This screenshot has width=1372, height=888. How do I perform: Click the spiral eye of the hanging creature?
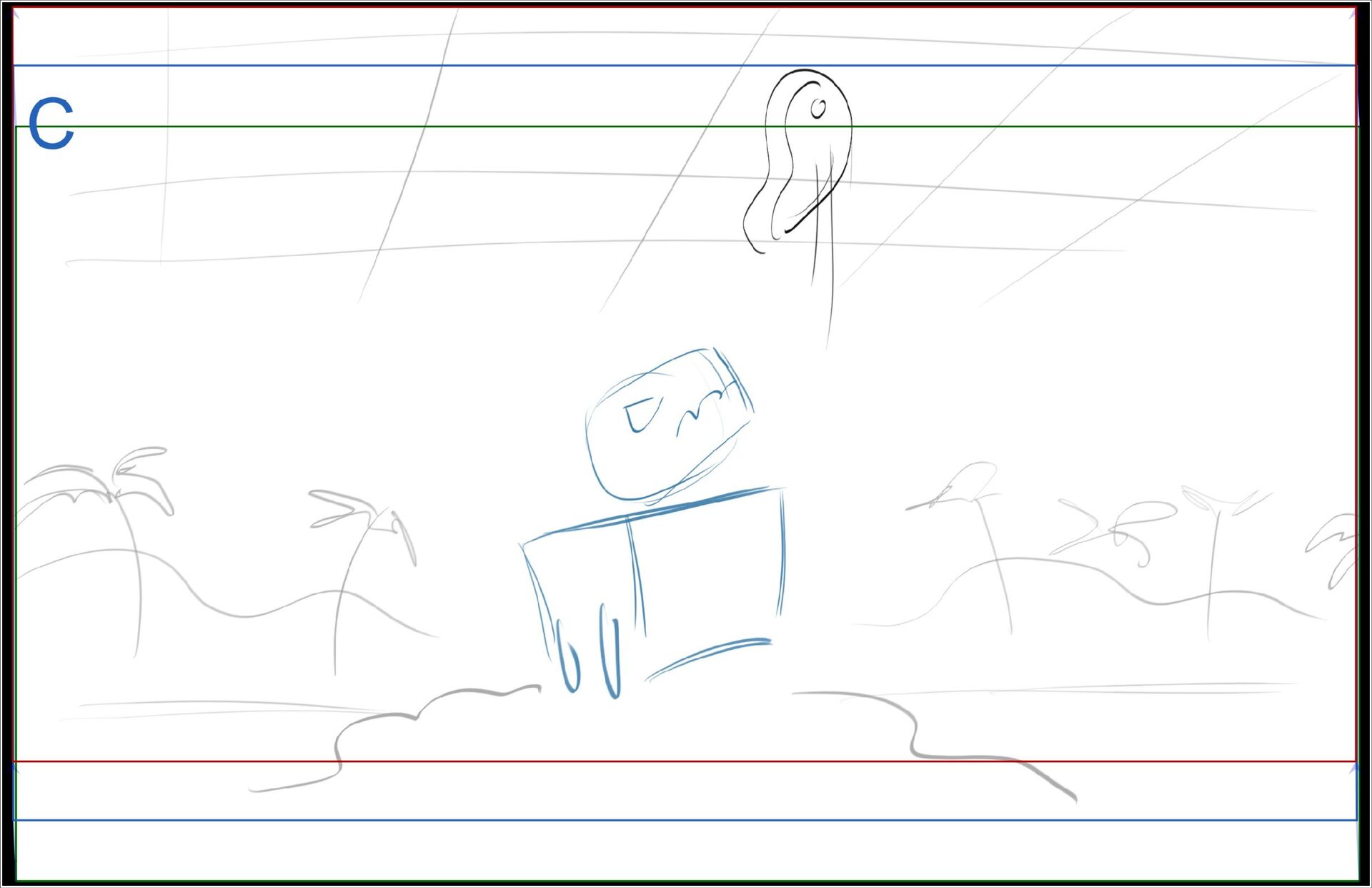point(818,109)
